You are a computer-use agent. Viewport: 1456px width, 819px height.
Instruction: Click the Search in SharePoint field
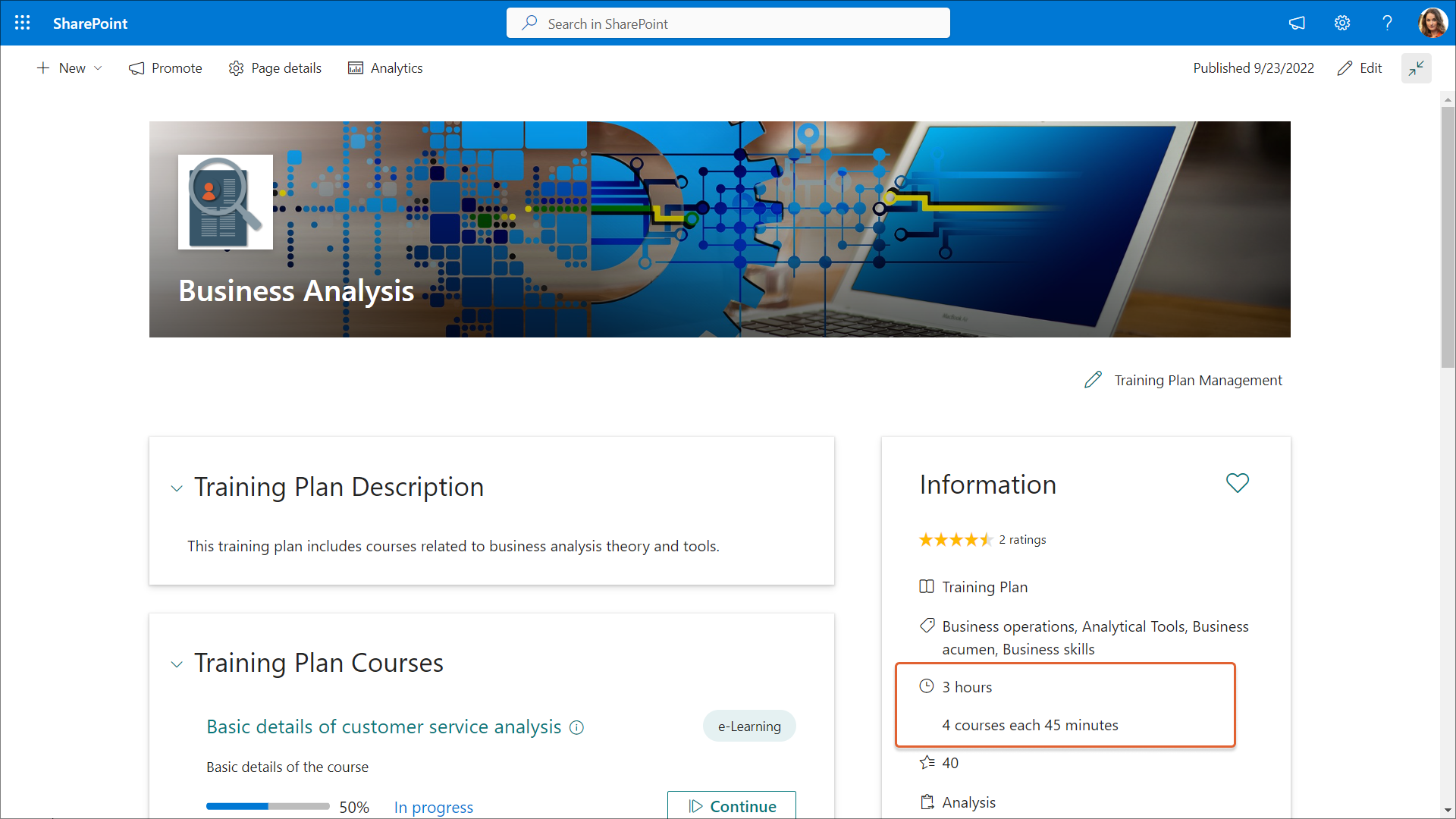(x=728, y=24)
